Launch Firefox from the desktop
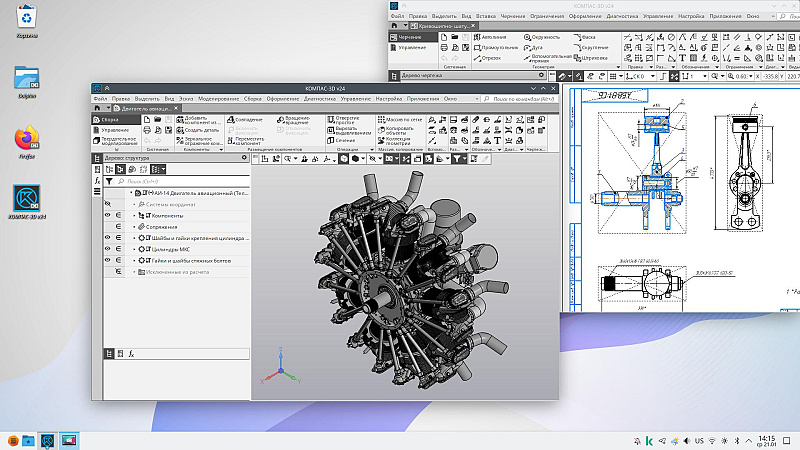 point(28,140)
